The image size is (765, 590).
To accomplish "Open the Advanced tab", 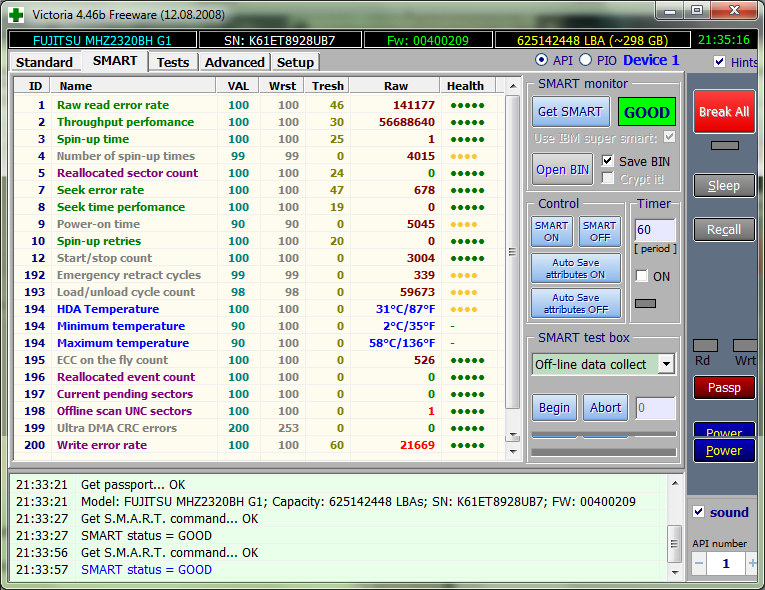I will click(x=235, y=62).
